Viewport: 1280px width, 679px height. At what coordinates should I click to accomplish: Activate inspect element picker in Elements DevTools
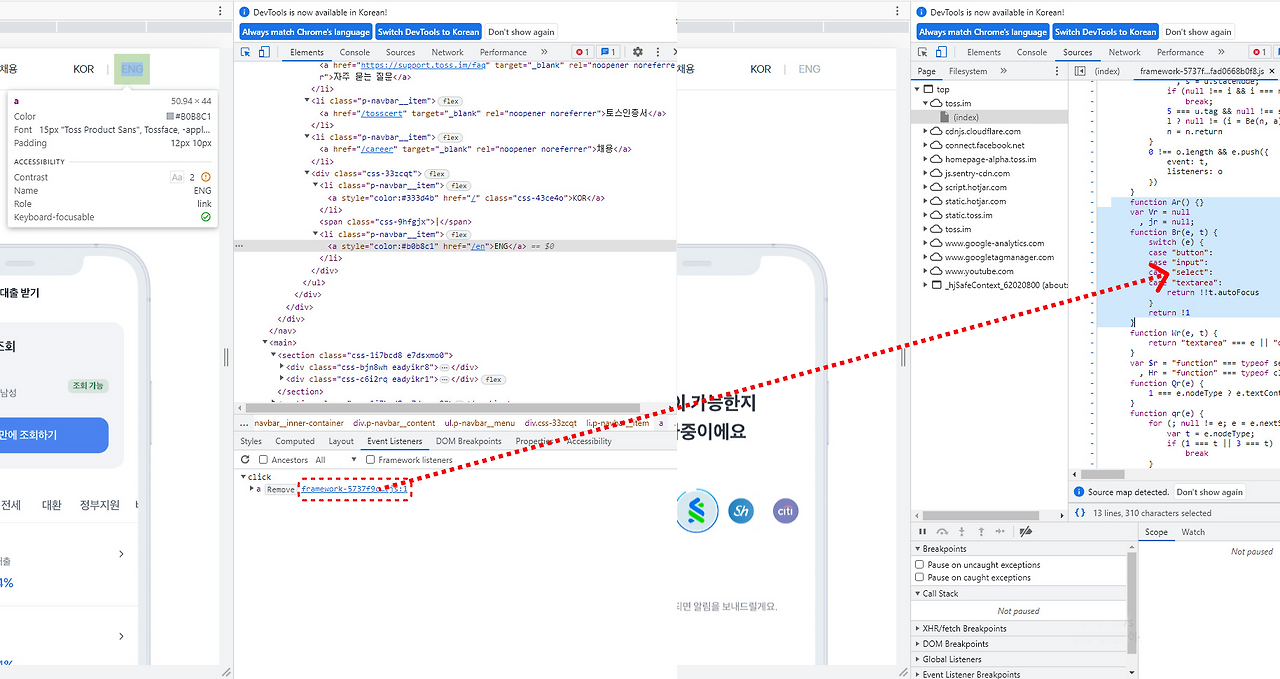247,52
